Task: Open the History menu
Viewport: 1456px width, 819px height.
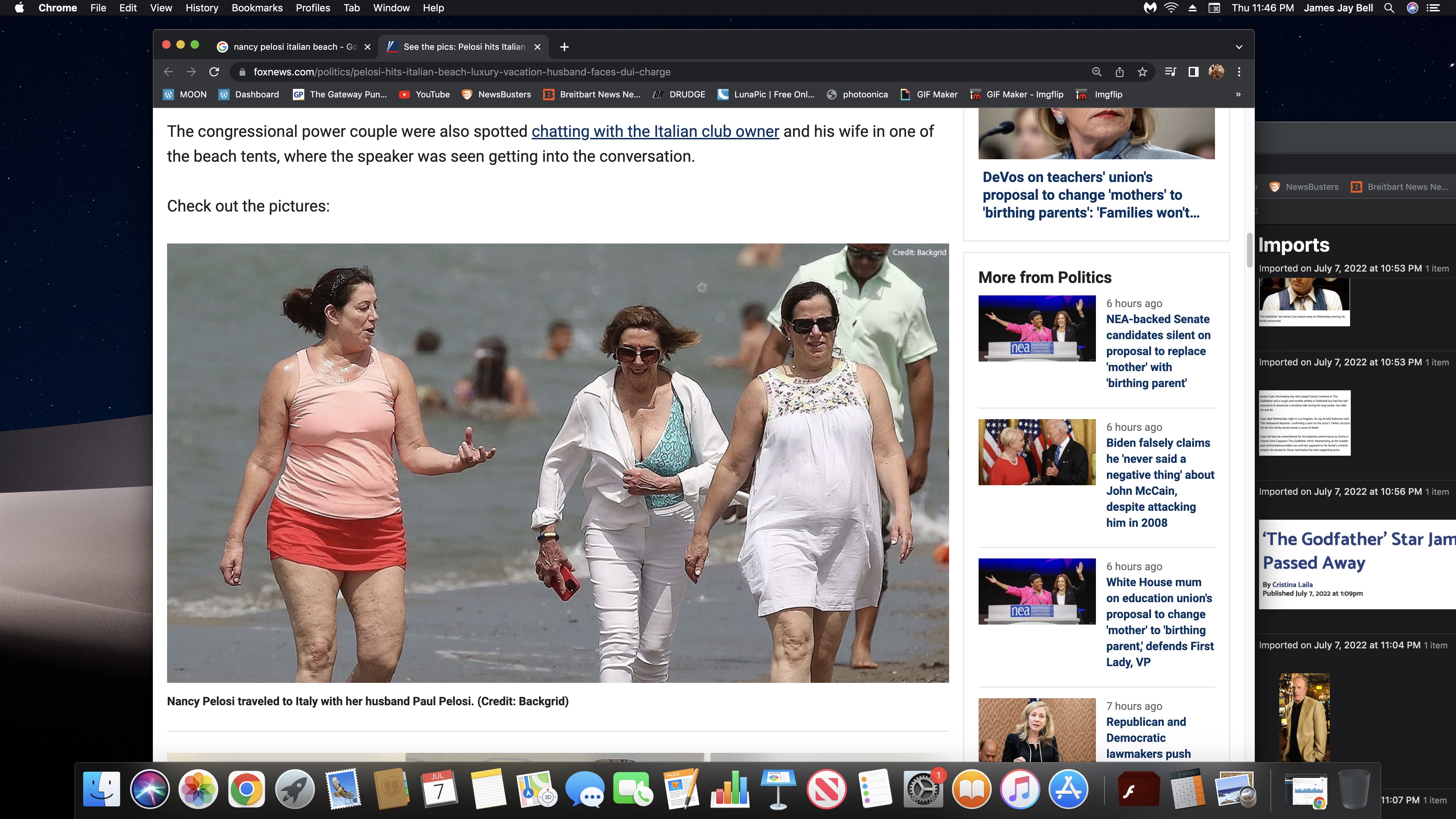Action: click(x=202, y=8)
